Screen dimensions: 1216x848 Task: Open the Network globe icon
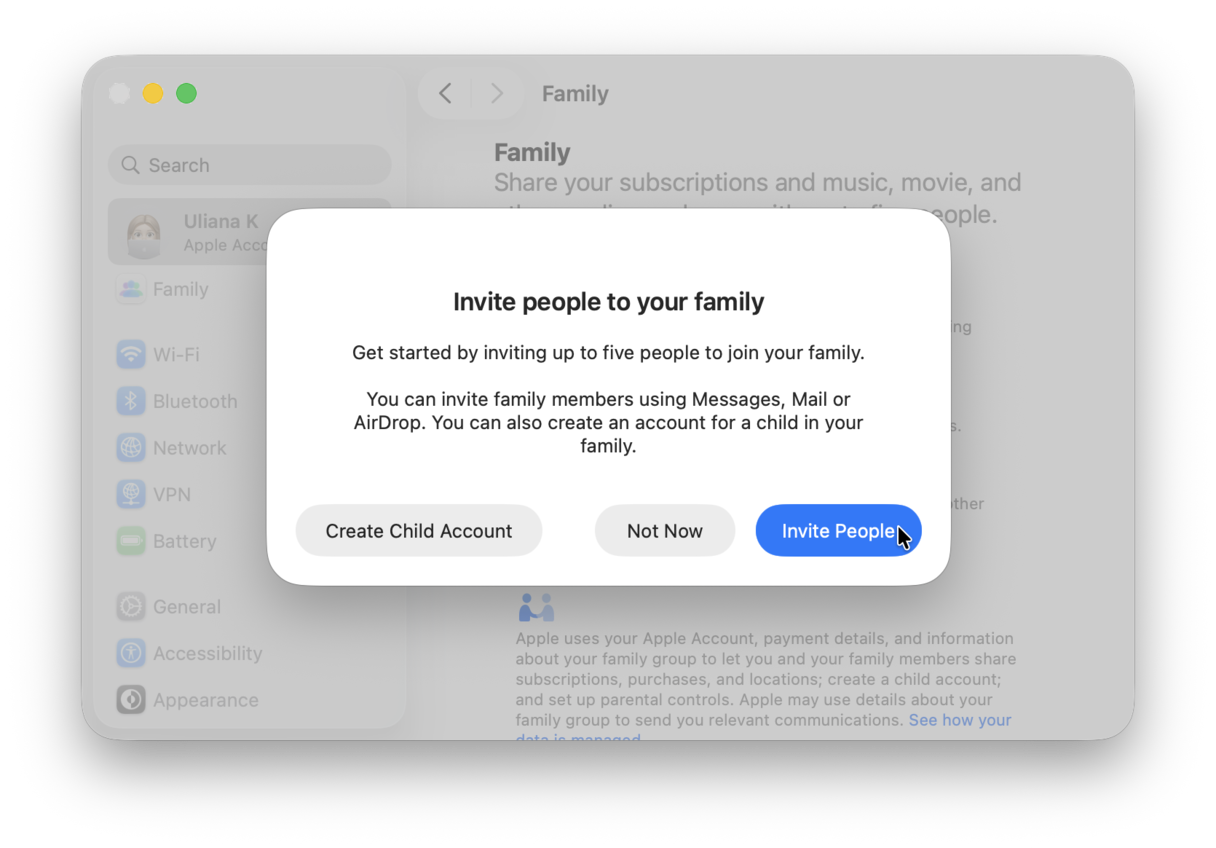pos(131,448)
